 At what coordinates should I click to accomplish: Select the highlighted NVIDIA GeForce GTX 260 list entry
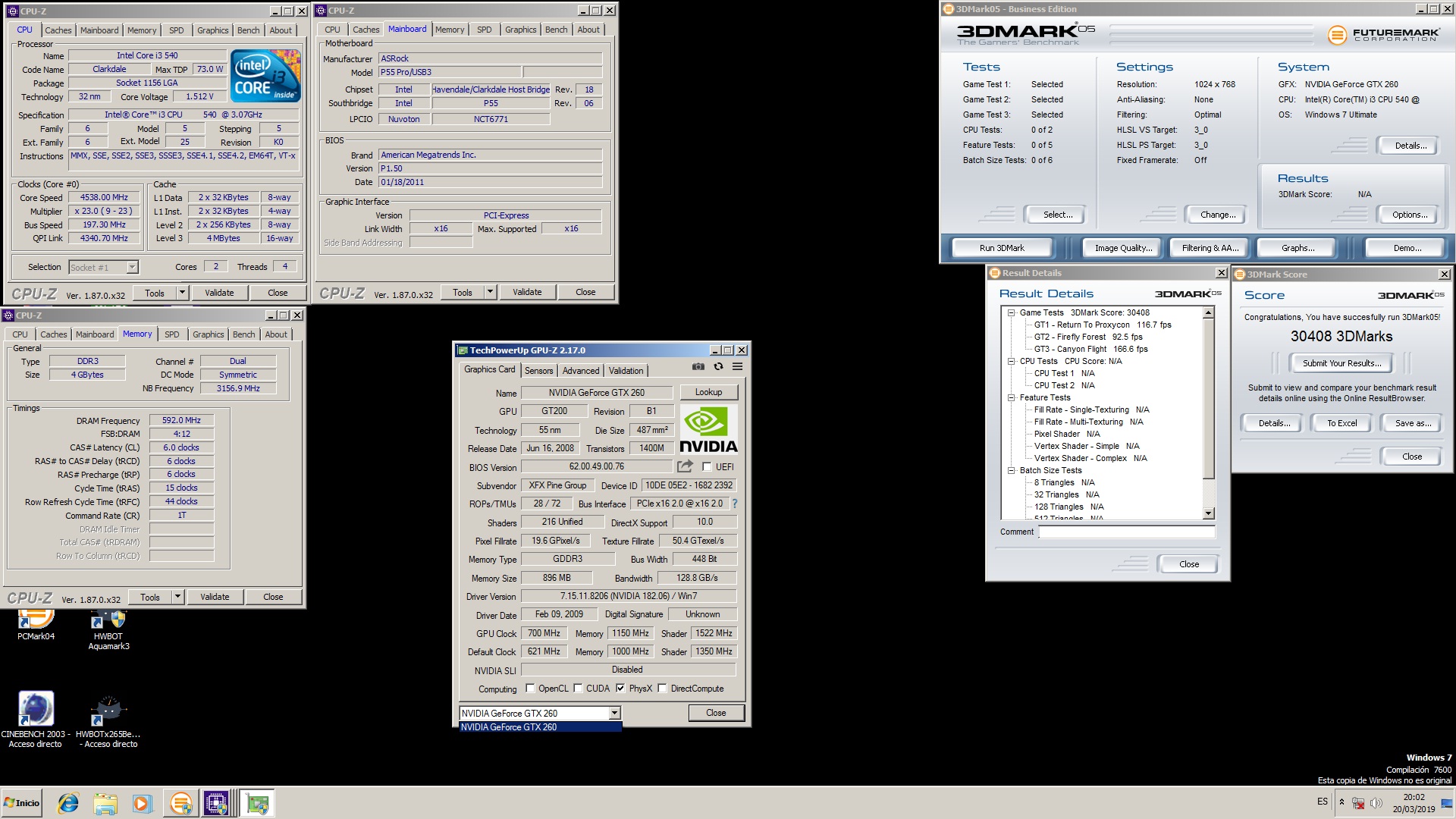click(x=540, y=727)
